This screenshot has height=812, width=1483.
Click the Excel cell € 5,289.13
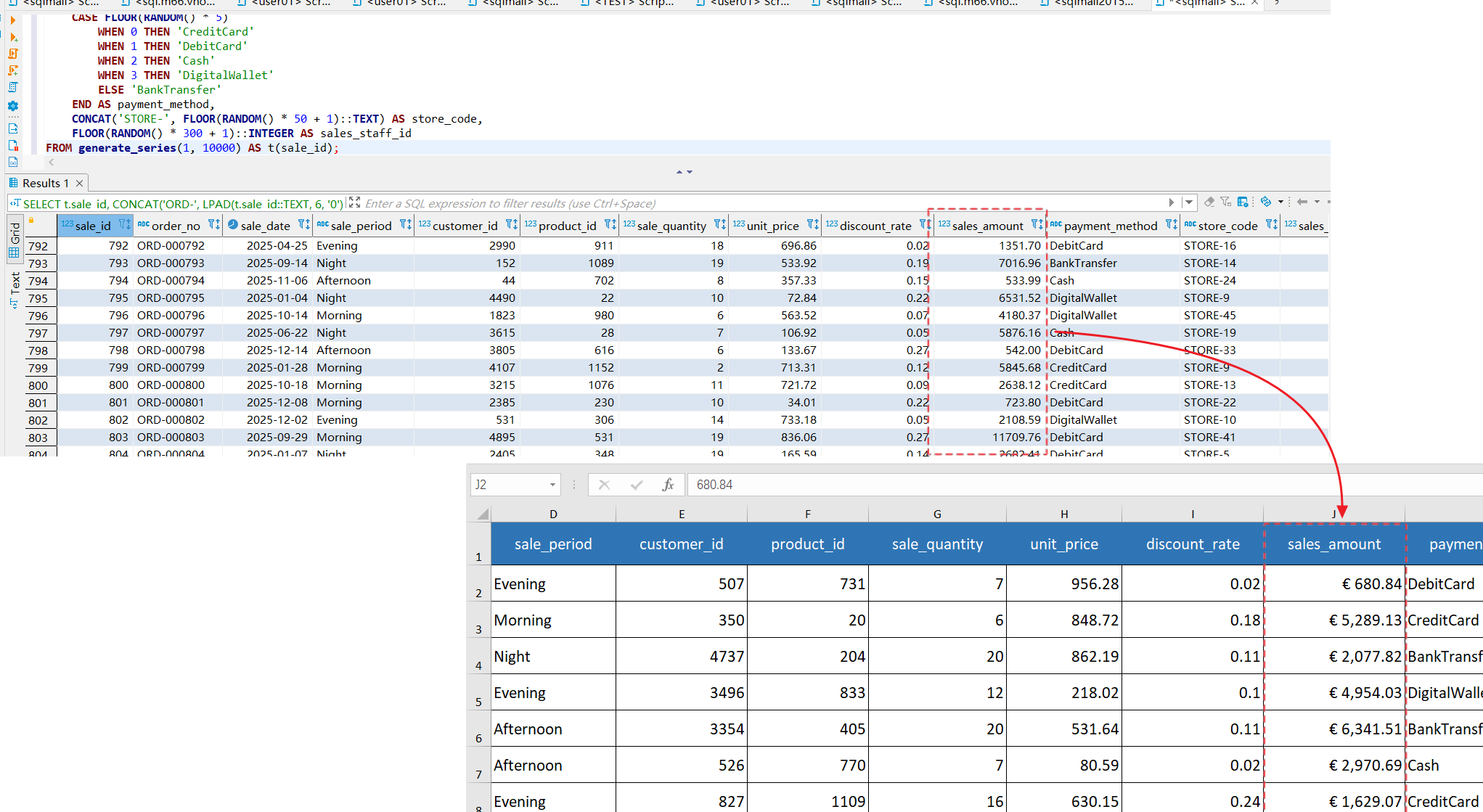click(x=1334, y=620)
